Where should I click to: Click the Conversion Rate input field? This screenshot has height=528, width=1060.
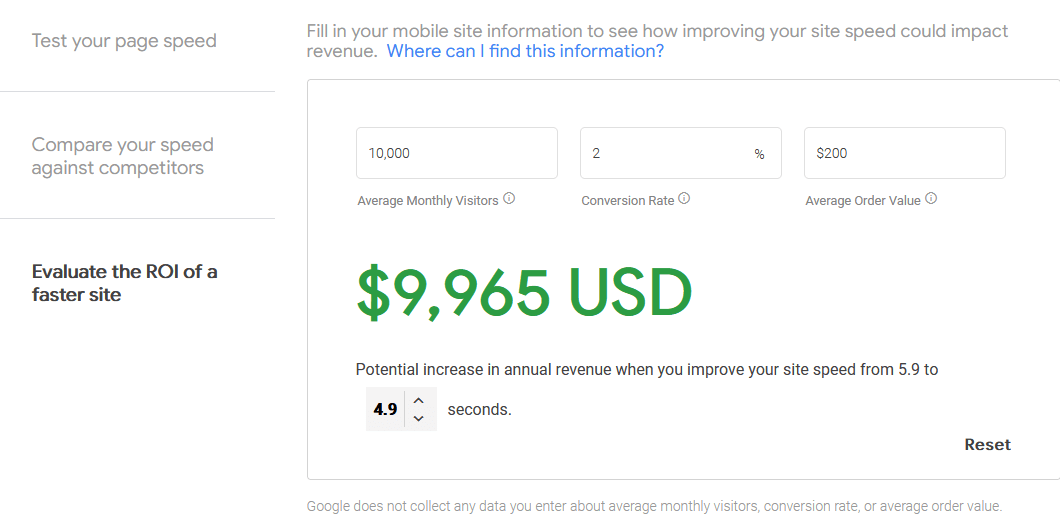point(681,153)
